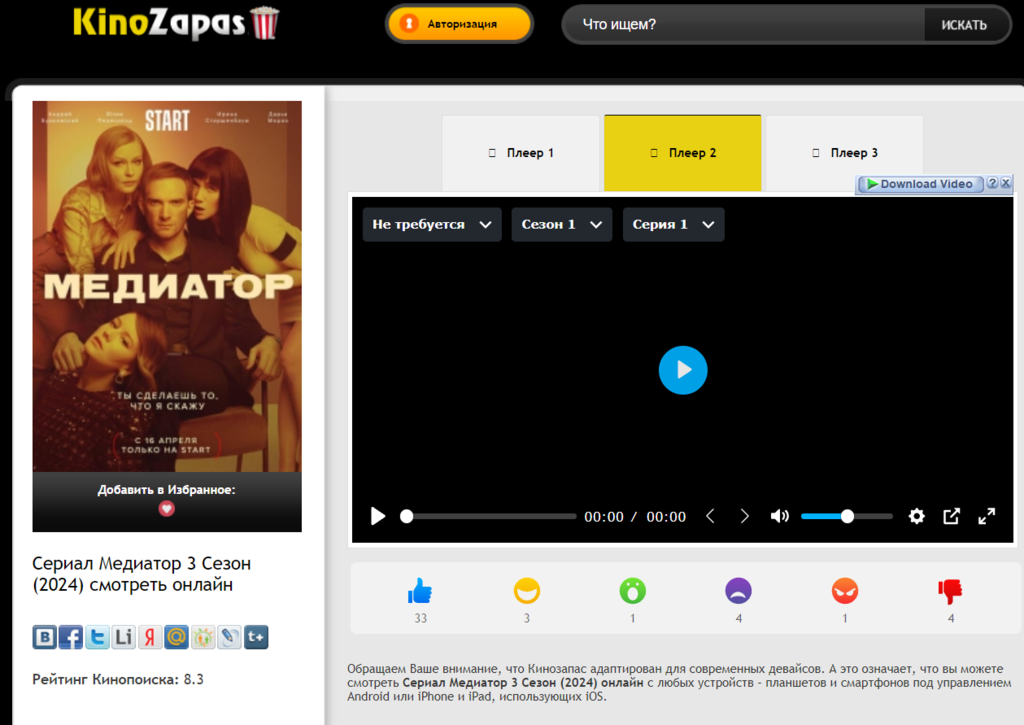Click the Рейтинг Кинопоиска: 8.3 text
Screen dimensions: 1024x725
118,679
